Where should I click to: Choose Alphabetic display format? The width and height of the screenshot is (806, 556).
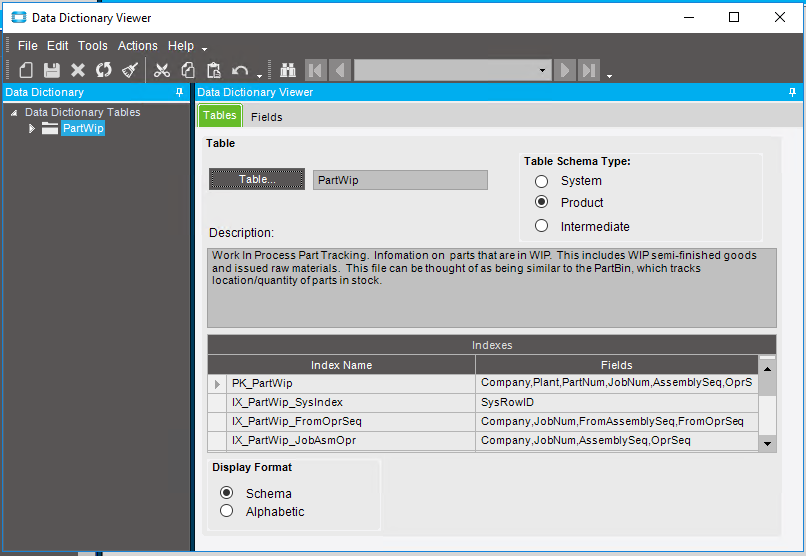(x=226, y=511)
